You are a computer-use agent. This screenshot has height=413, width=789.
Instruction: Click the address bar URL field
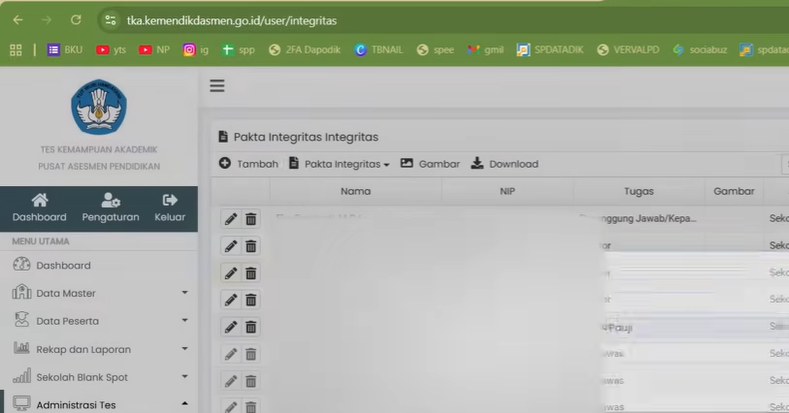pyautogui.click(x=443, y=20)
